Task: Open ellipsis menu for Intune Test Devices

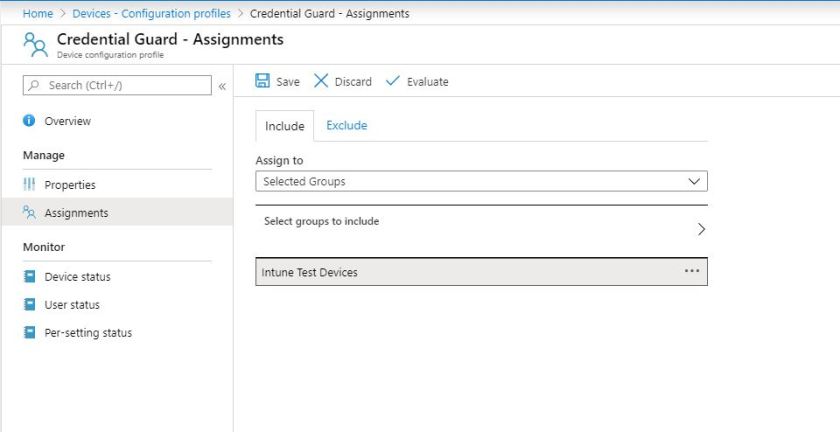Action: tap(692, 271)
